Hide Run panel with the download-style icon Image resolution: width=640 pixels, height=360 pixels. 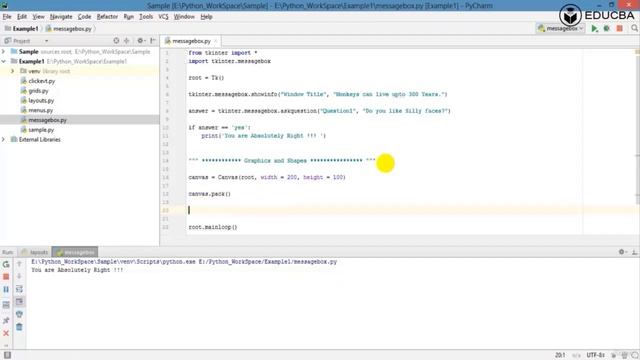[x=635, y=252]
